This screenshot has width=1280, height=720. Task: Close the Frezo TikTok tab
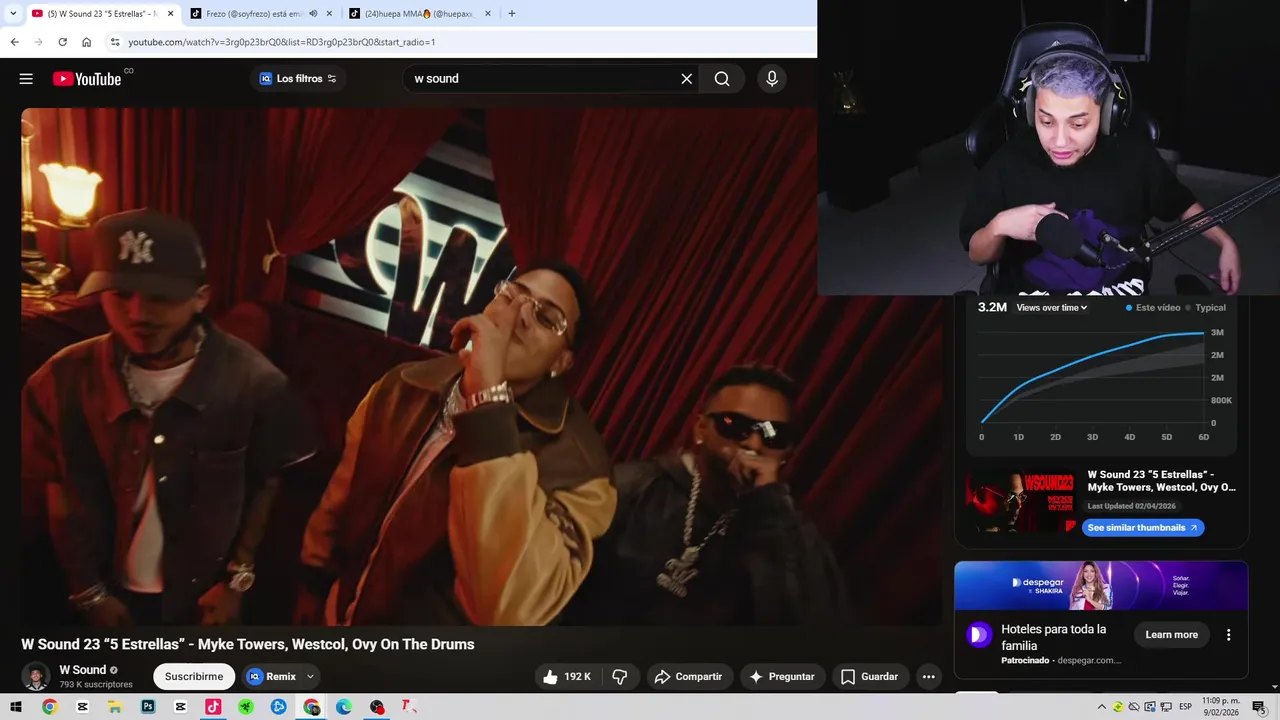329,14
